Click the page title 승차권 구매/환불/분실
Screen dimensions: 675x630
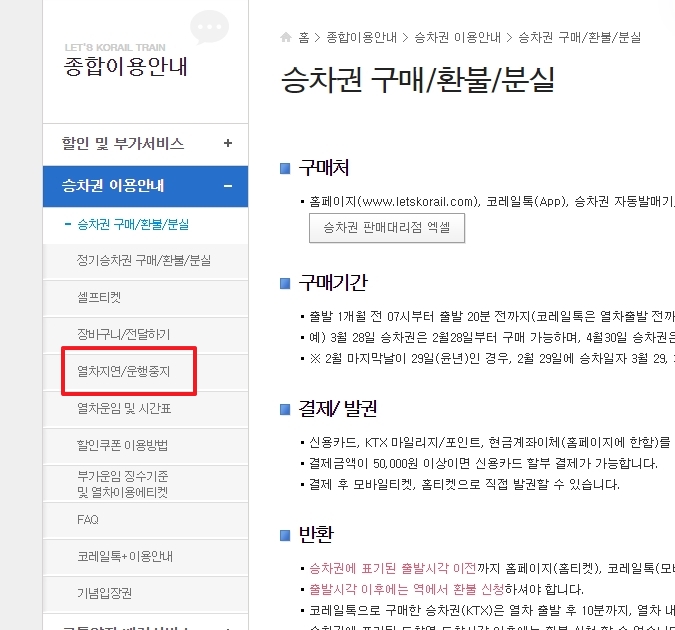click(418, 80)
